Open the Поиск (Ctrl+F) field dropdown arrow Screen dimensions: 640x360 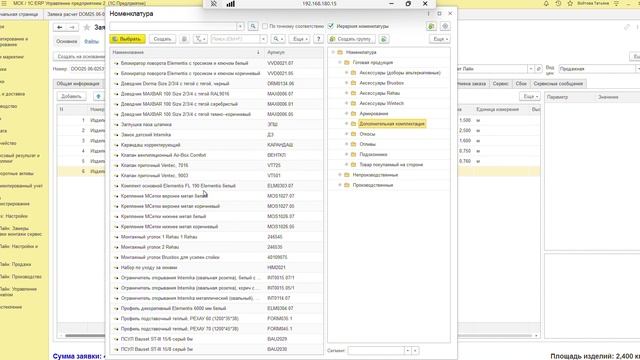[263, 39]
